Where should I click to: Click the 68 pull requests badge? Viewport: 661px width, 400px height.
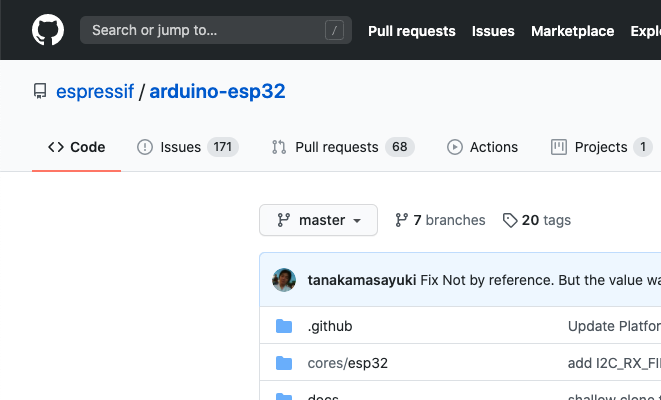pos(400,147)
